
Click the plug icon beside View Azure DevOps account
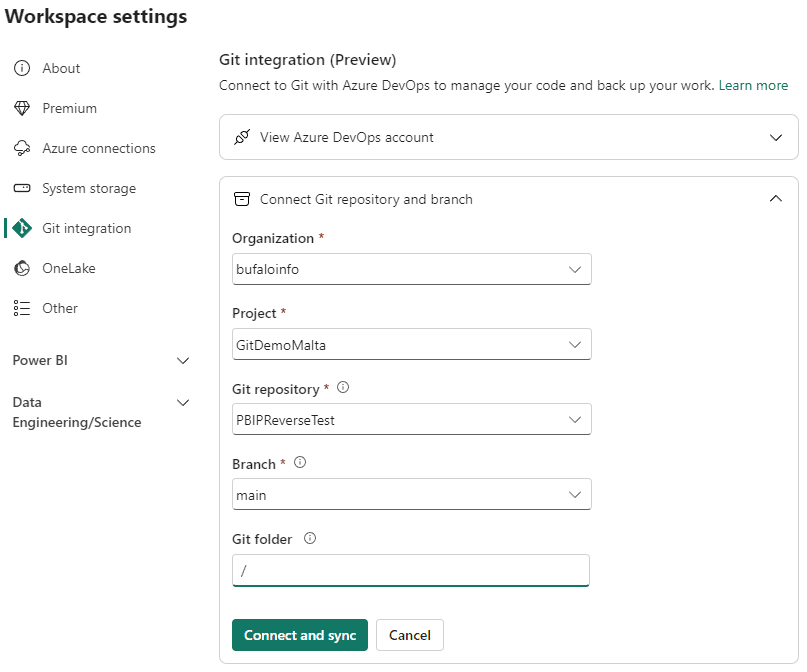click(x=242, y=137)
